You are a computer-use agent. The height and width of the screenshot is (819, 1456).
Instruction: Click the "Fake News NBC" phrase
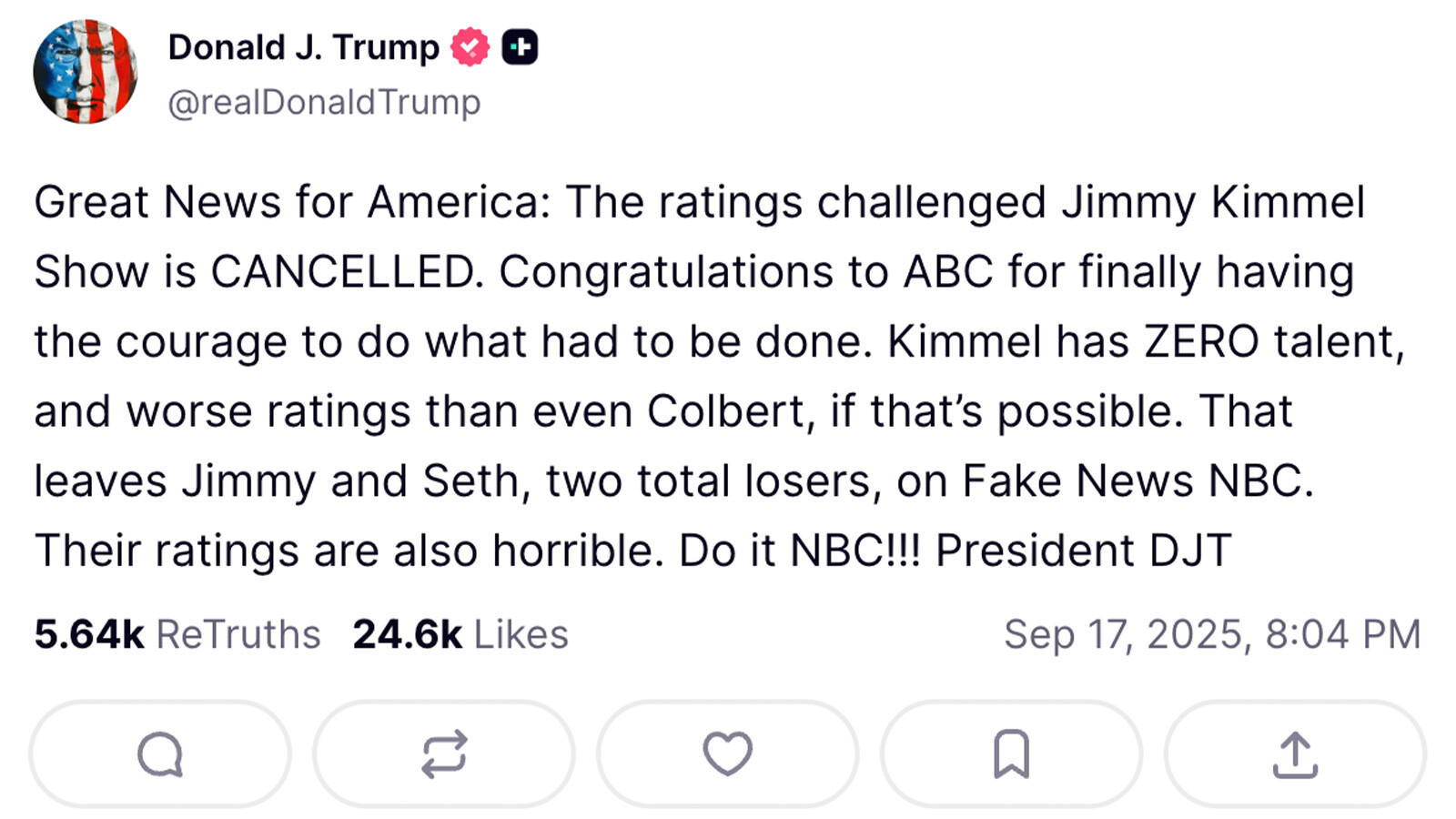[1137, 481]
